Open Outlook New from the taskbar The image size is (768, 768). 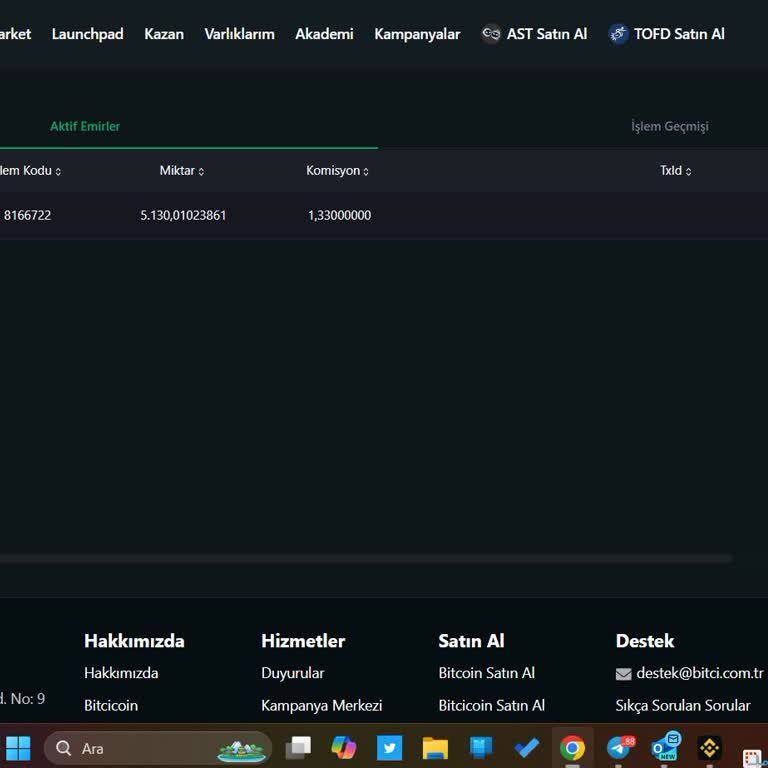point(666,747)
